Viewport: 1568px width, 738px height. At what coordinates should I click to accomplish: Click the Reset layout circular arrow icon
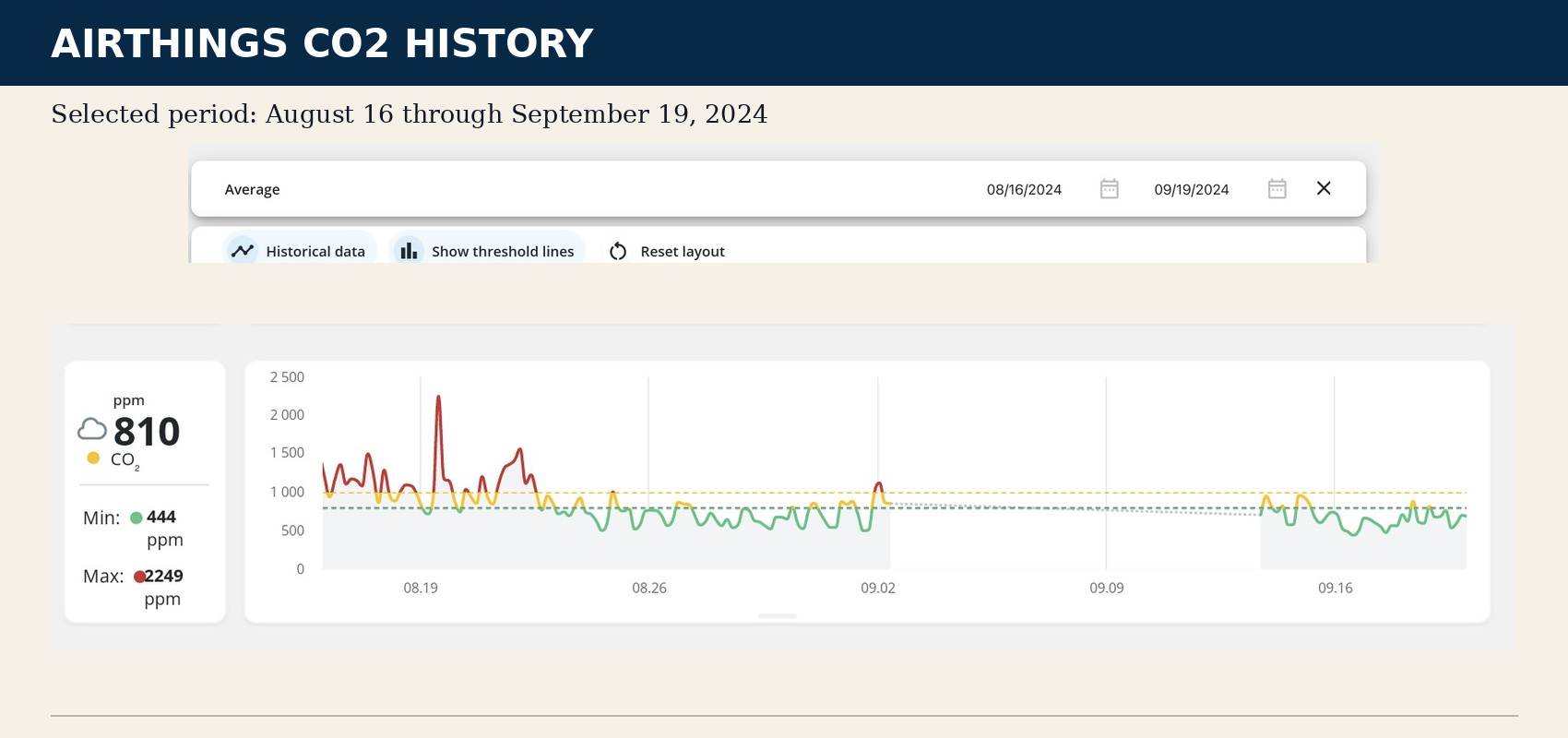pos(618,251)
